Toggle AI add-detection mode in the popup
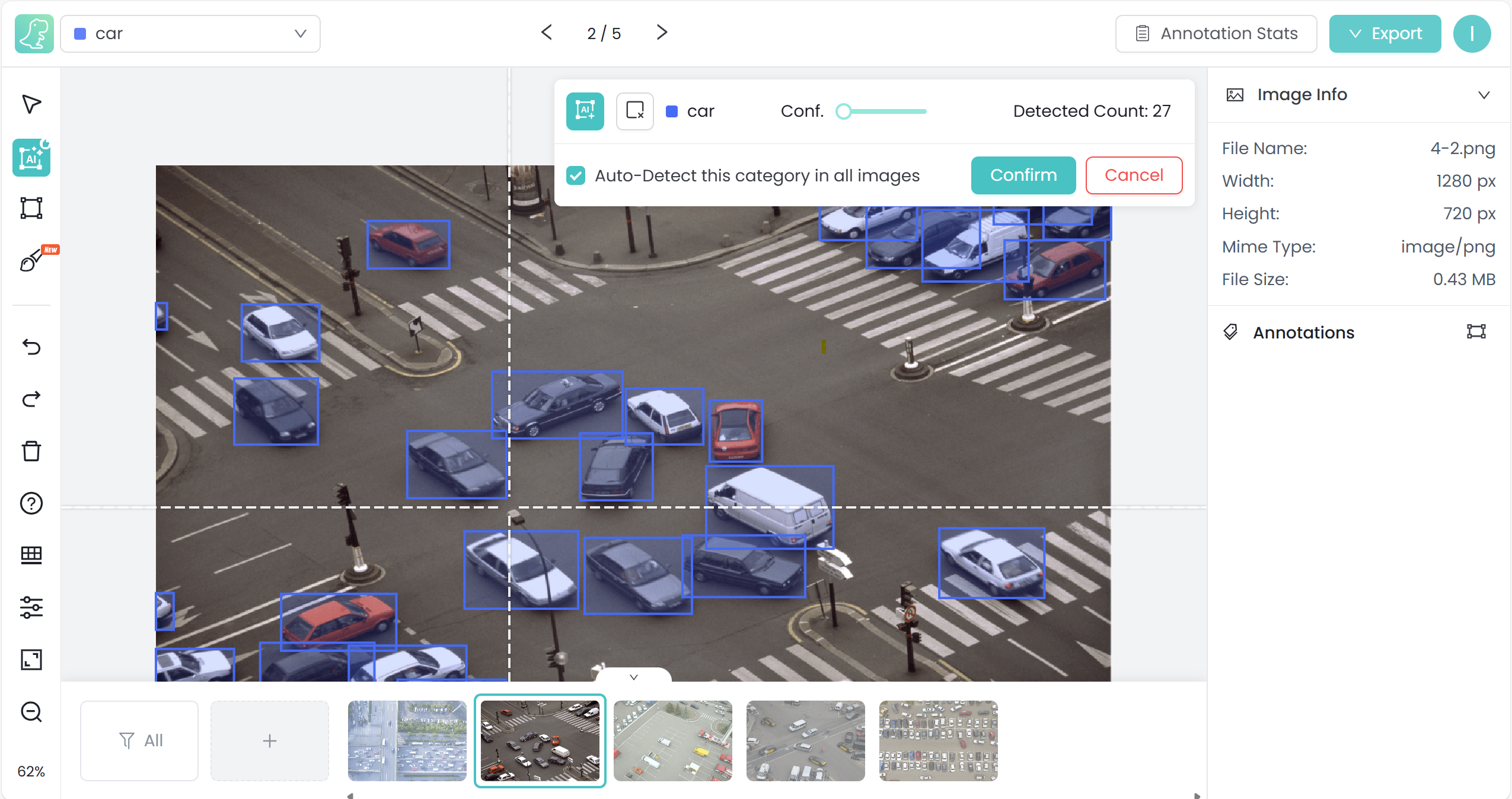The height and width of the screenshot is (799, 1512). tap(585, 111)
